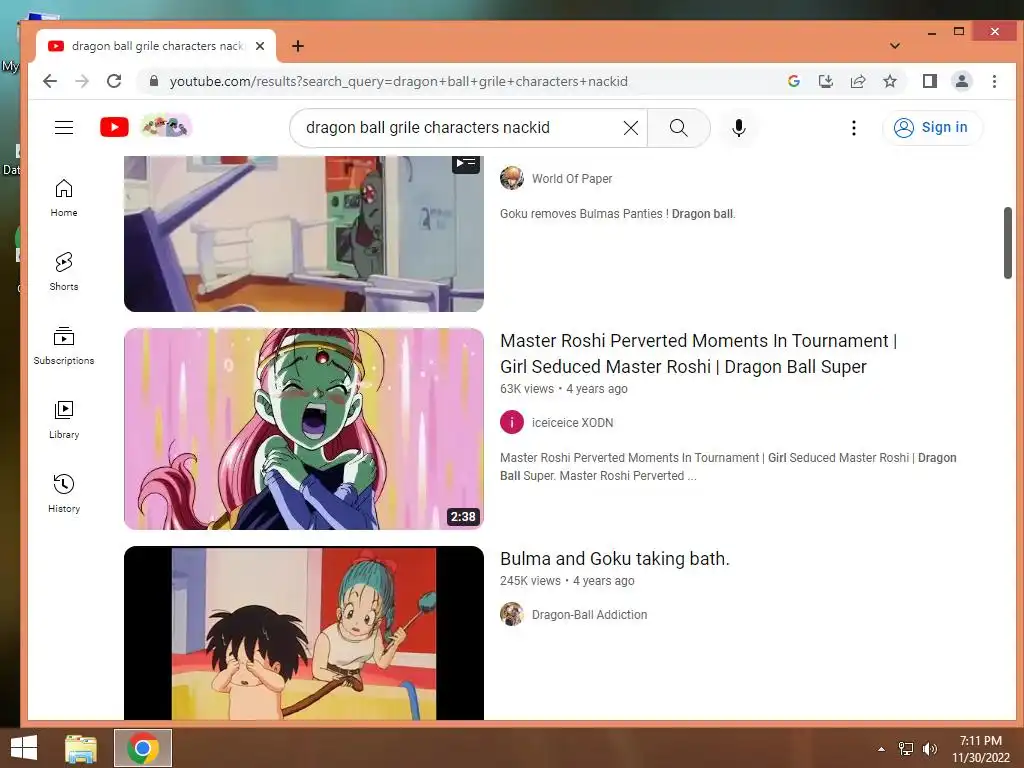Open the iceiceice XODN channel avatar

click(512, 423)
